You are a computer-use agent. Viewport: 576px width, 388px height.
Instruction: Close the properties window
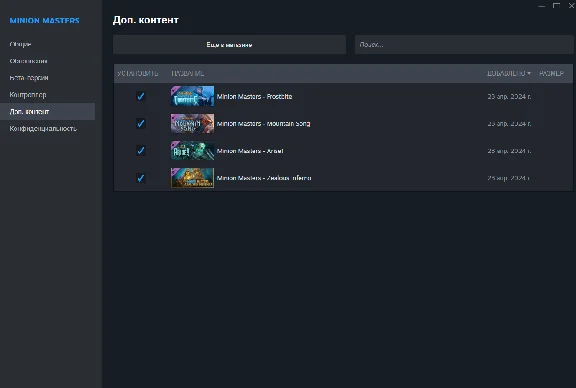coord(572,6)
